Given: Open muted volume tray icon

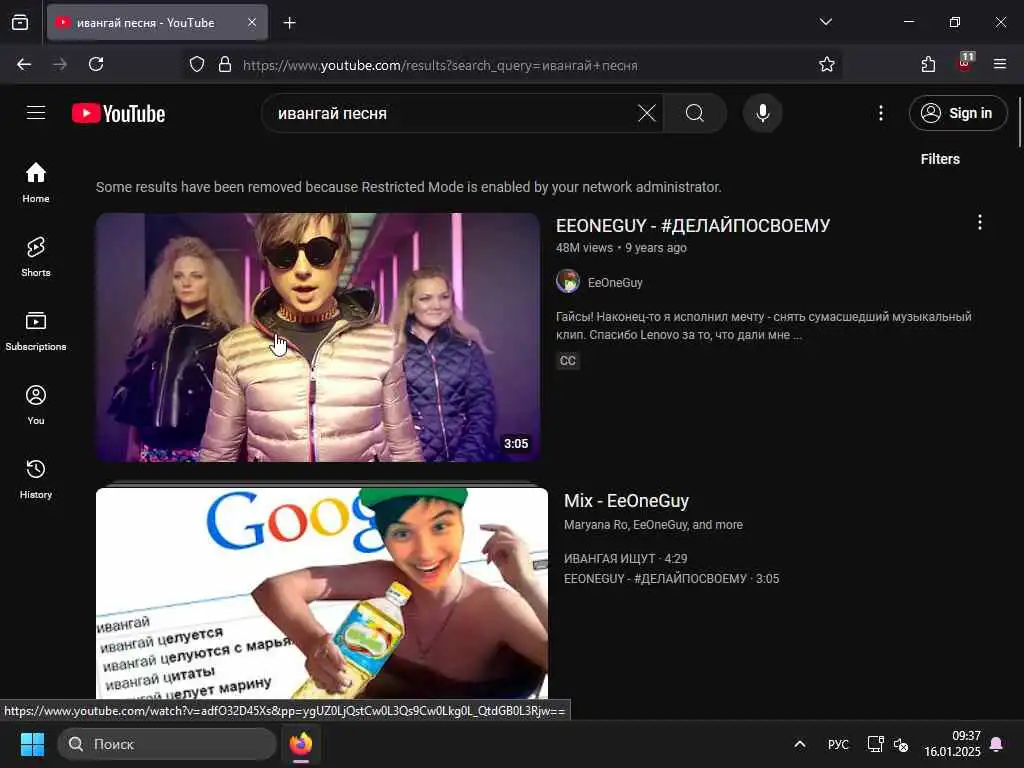Looking at the screenshot, I should click(x=901, y=744).
